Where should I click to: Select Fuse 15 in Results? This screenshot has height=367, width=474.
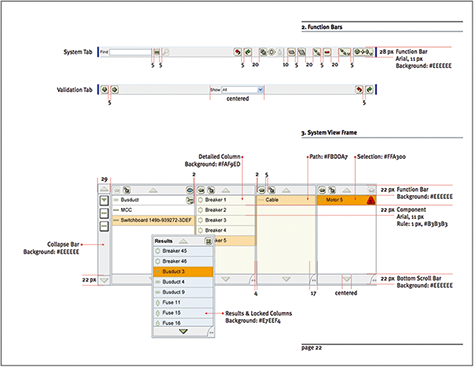pyautogui.click(x=183, y=313)
